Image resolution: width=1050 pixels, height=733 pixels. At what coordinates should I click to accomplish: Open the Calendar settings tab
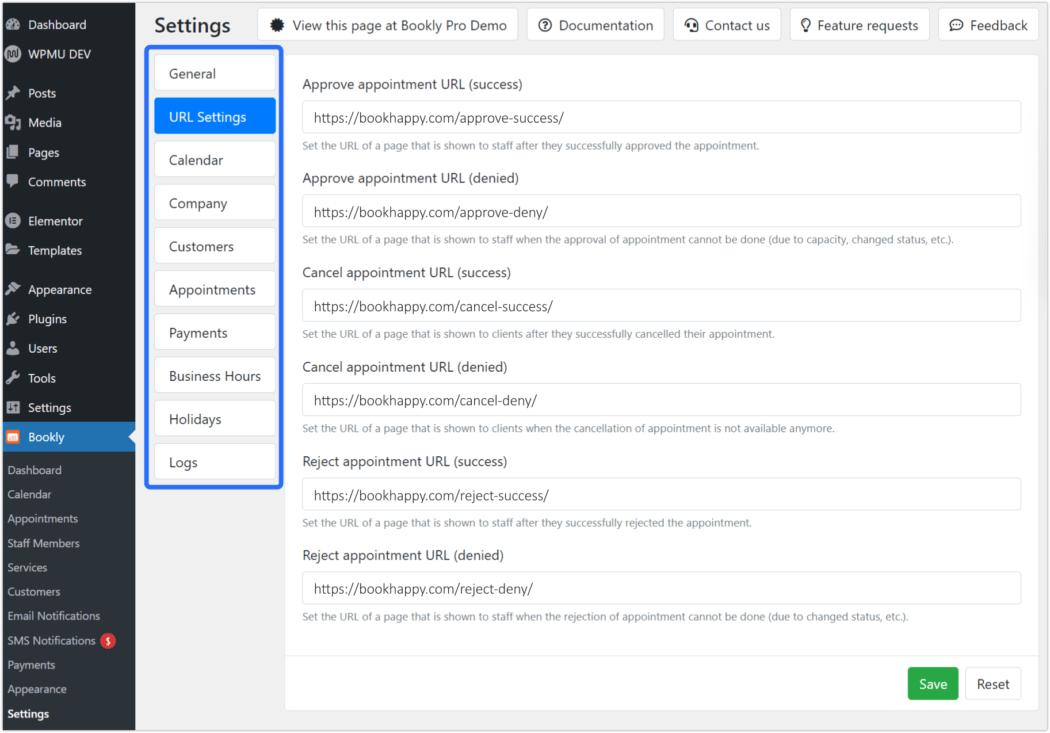click(x=215, y=160)
